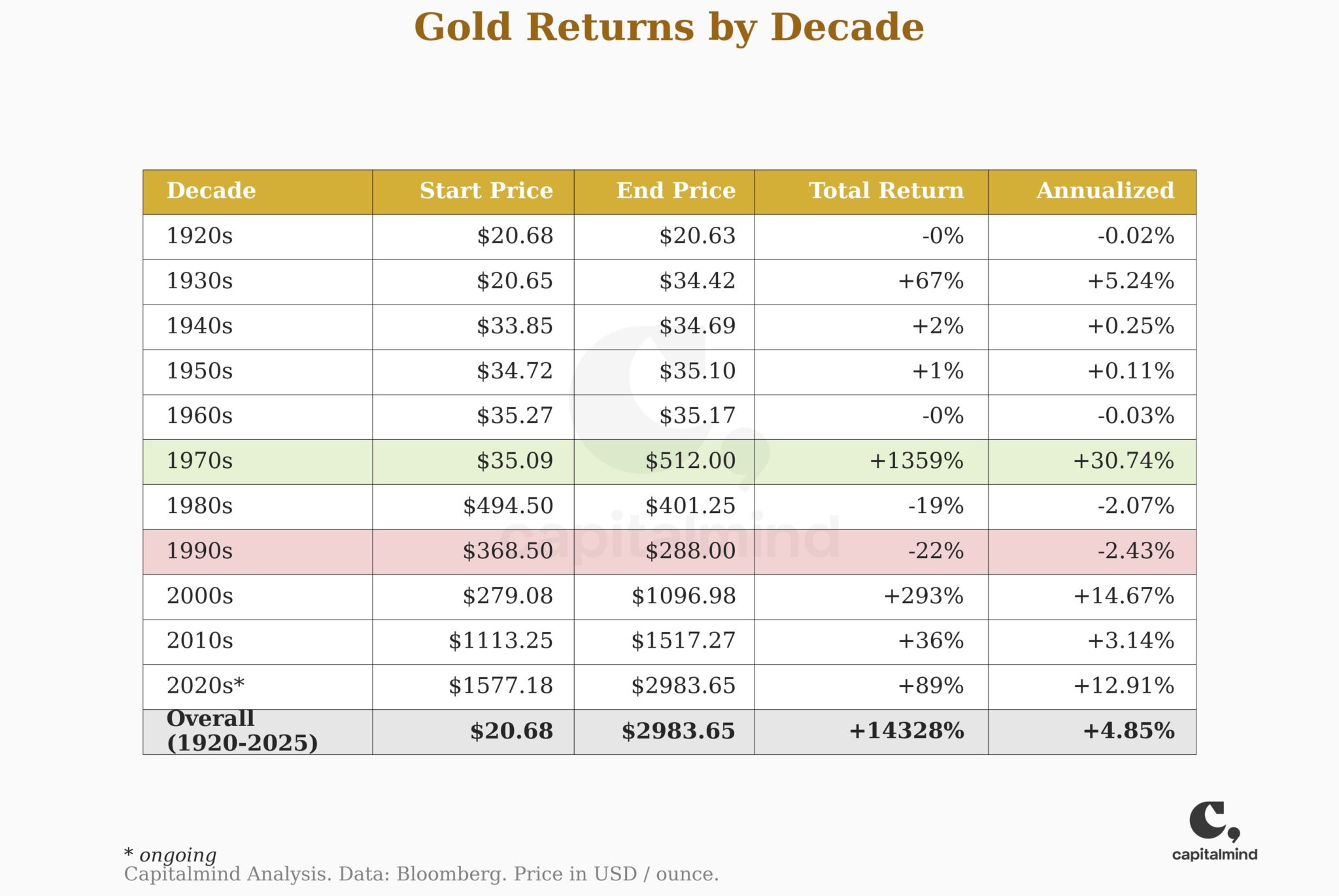Click the * ongoing footnote

[171, 855]
